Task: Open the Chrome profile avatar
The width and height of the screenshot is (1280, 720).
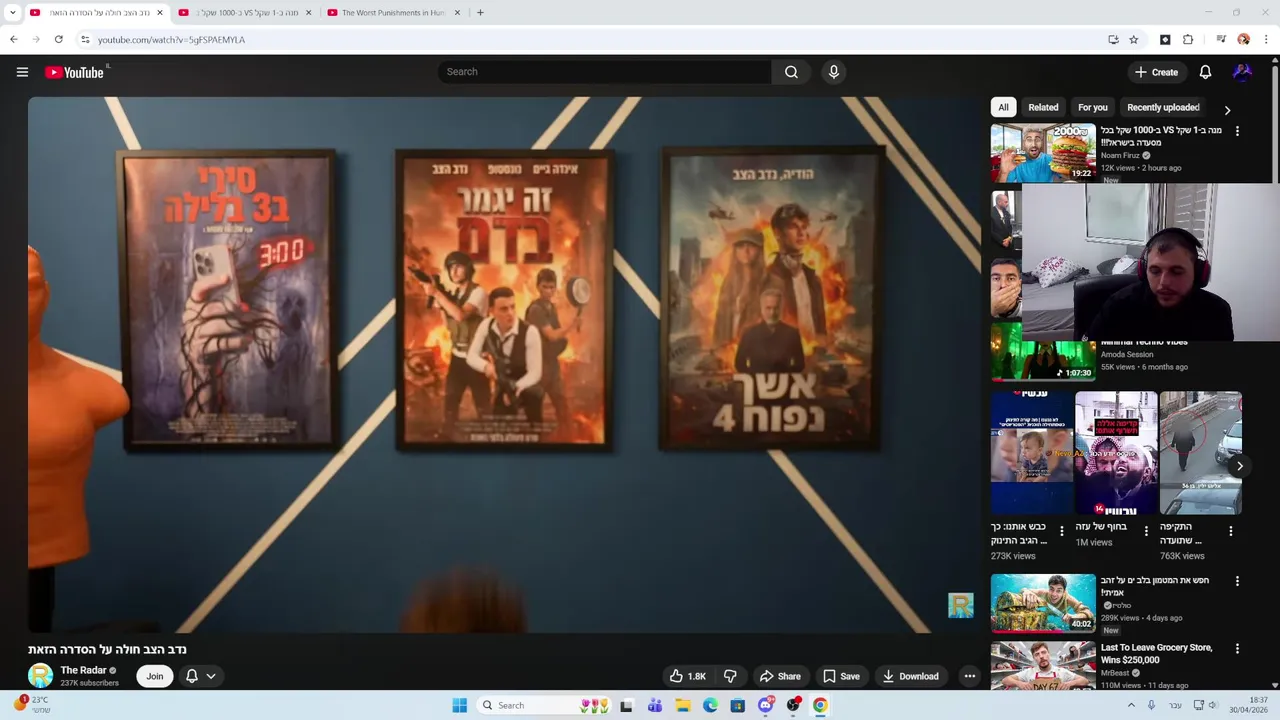Action: (x=1243, y=40)
